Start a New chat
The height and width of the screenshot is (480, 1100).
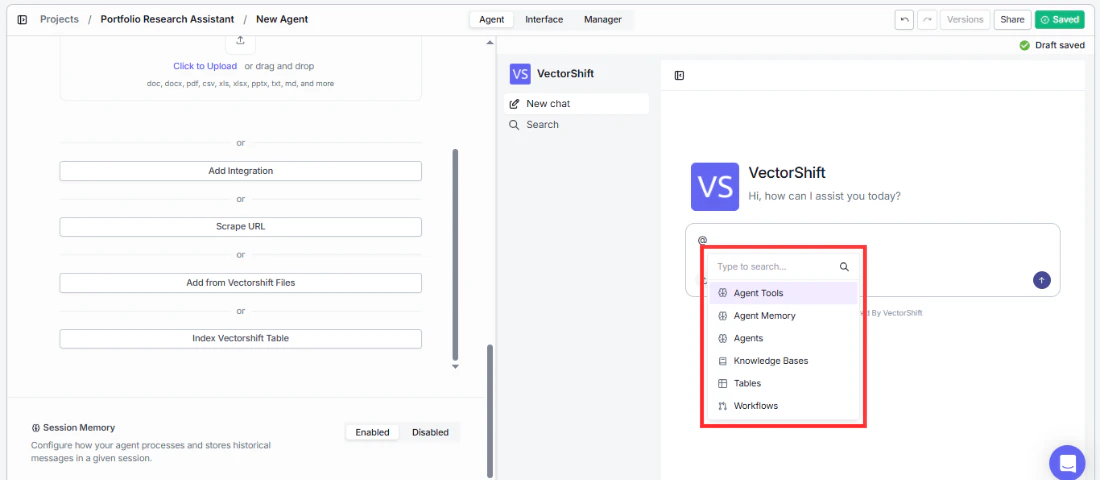576,104
